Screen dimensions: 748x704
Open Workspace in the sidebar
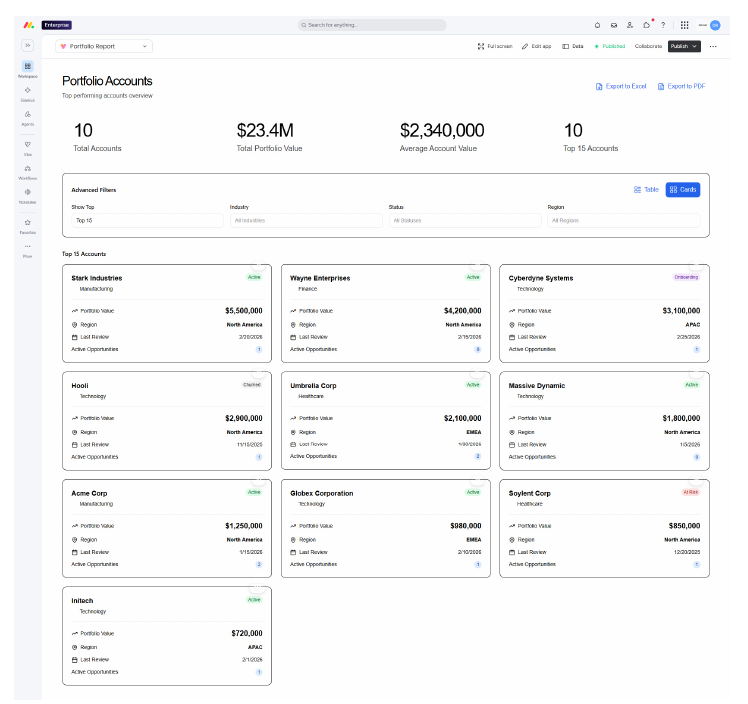pyautogui.click(x=28, y=69)
